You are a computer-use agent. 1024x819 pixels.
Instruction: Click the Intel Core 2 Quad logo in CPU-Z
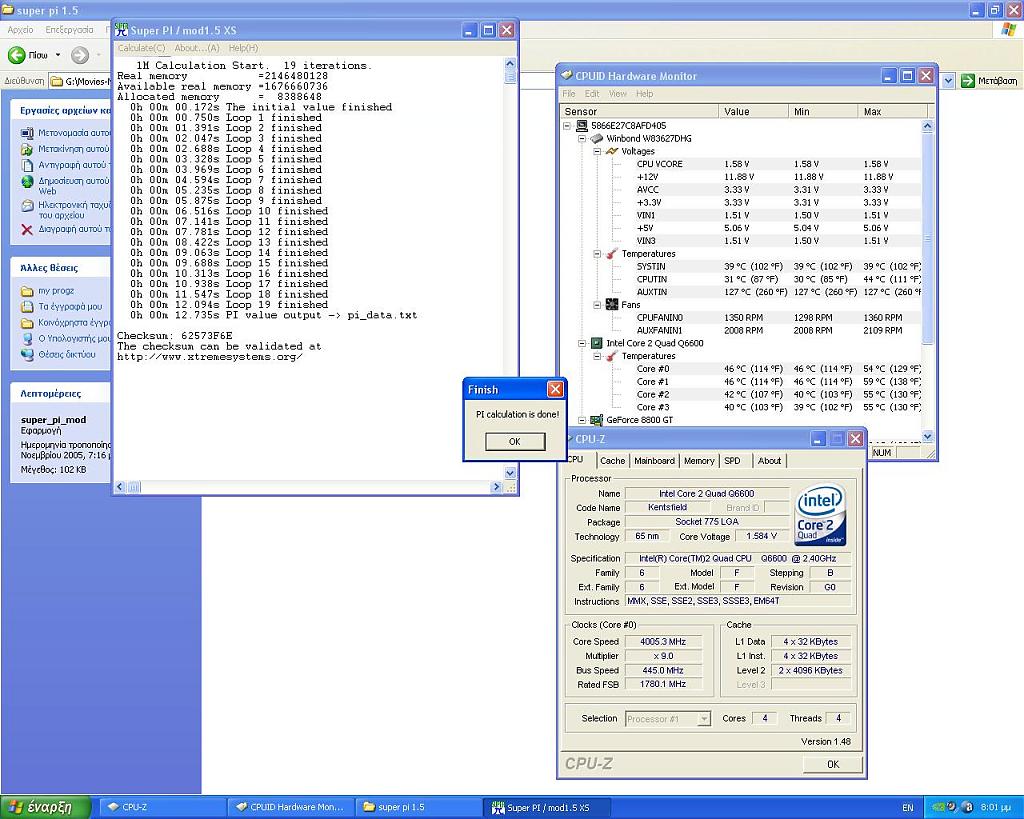tap(821, 515)
